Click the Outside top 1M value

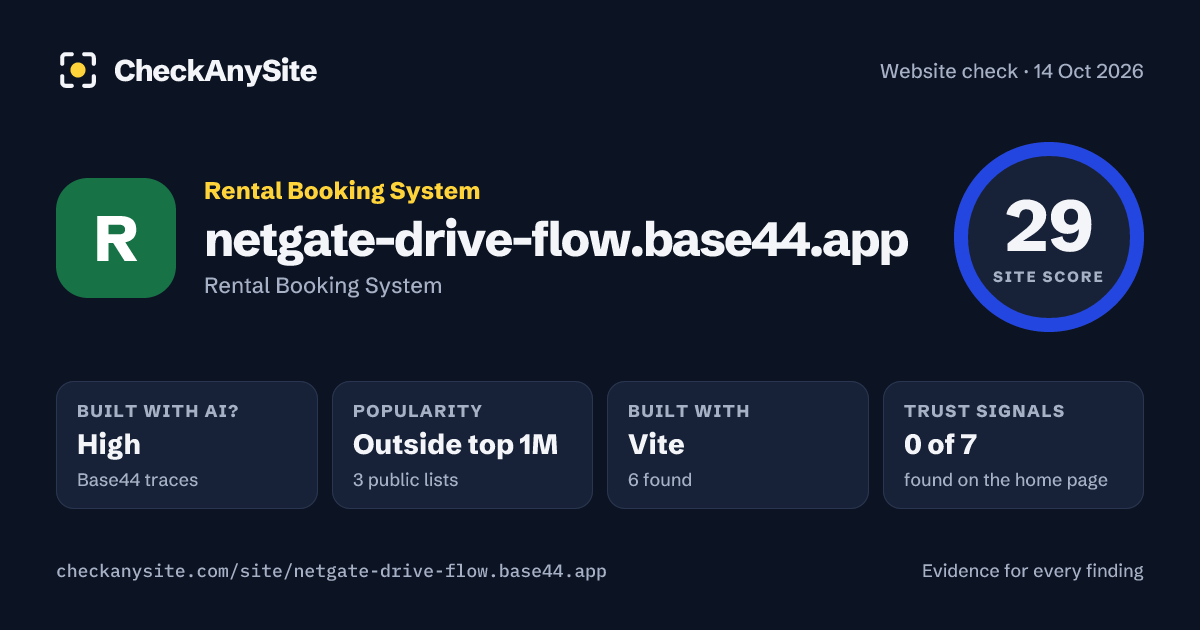tap(455, 445)
